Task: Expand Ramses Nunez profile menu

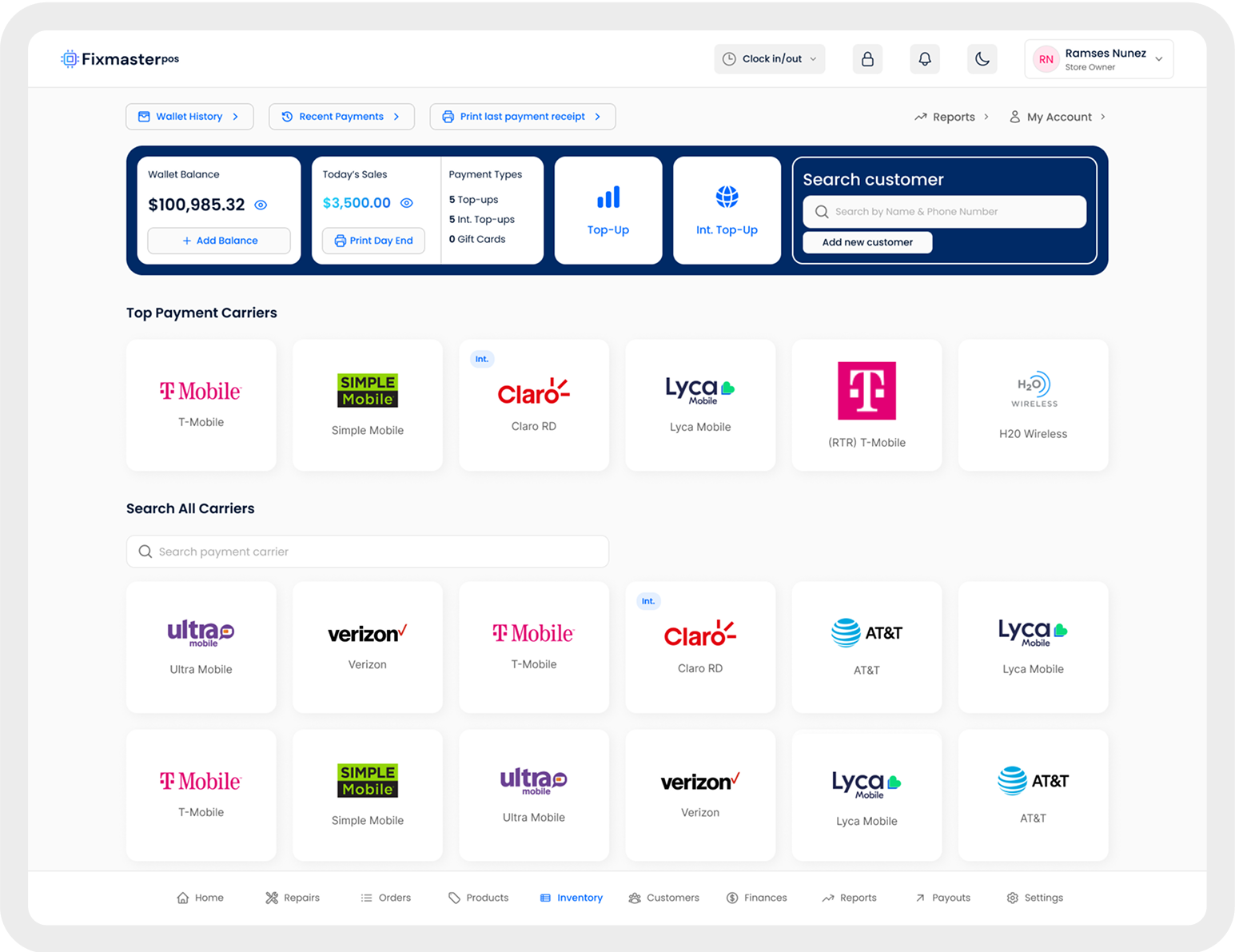Action: coord(1098,59)
